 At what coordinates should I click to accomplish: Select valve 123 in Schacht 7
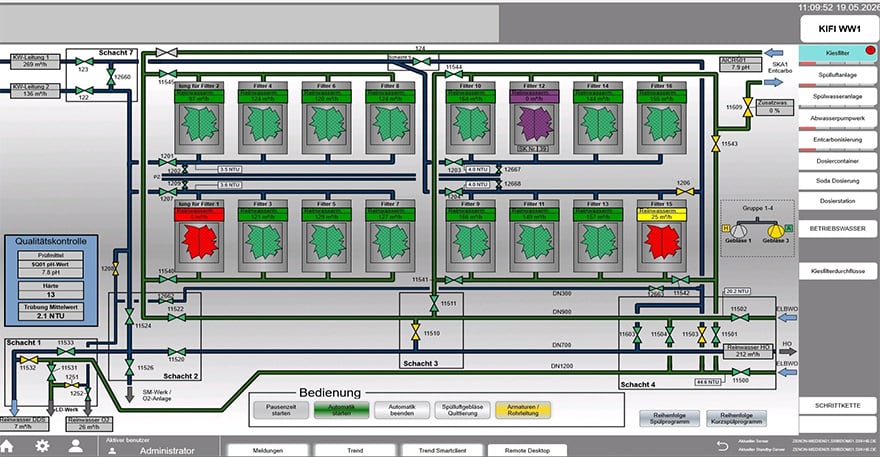tap(84, 61)
